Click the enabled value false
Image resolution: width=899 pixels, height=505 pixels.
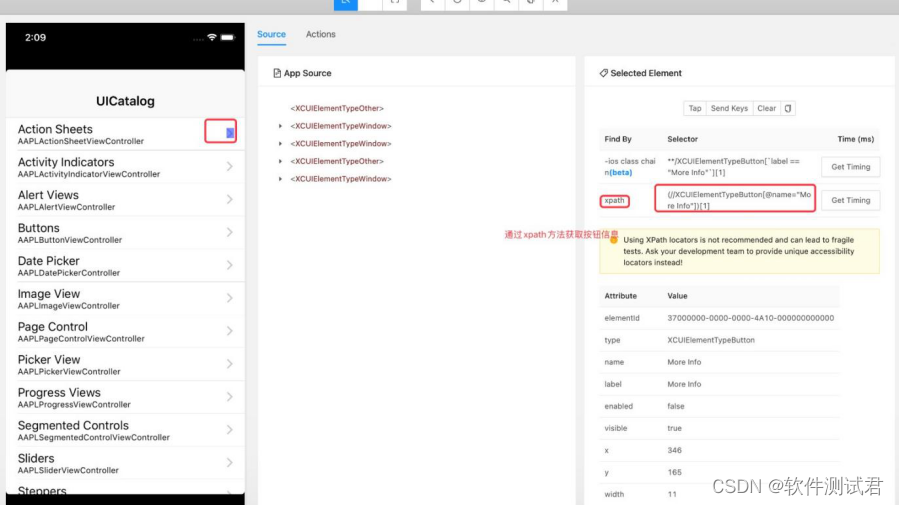click(x=676, y=406)
